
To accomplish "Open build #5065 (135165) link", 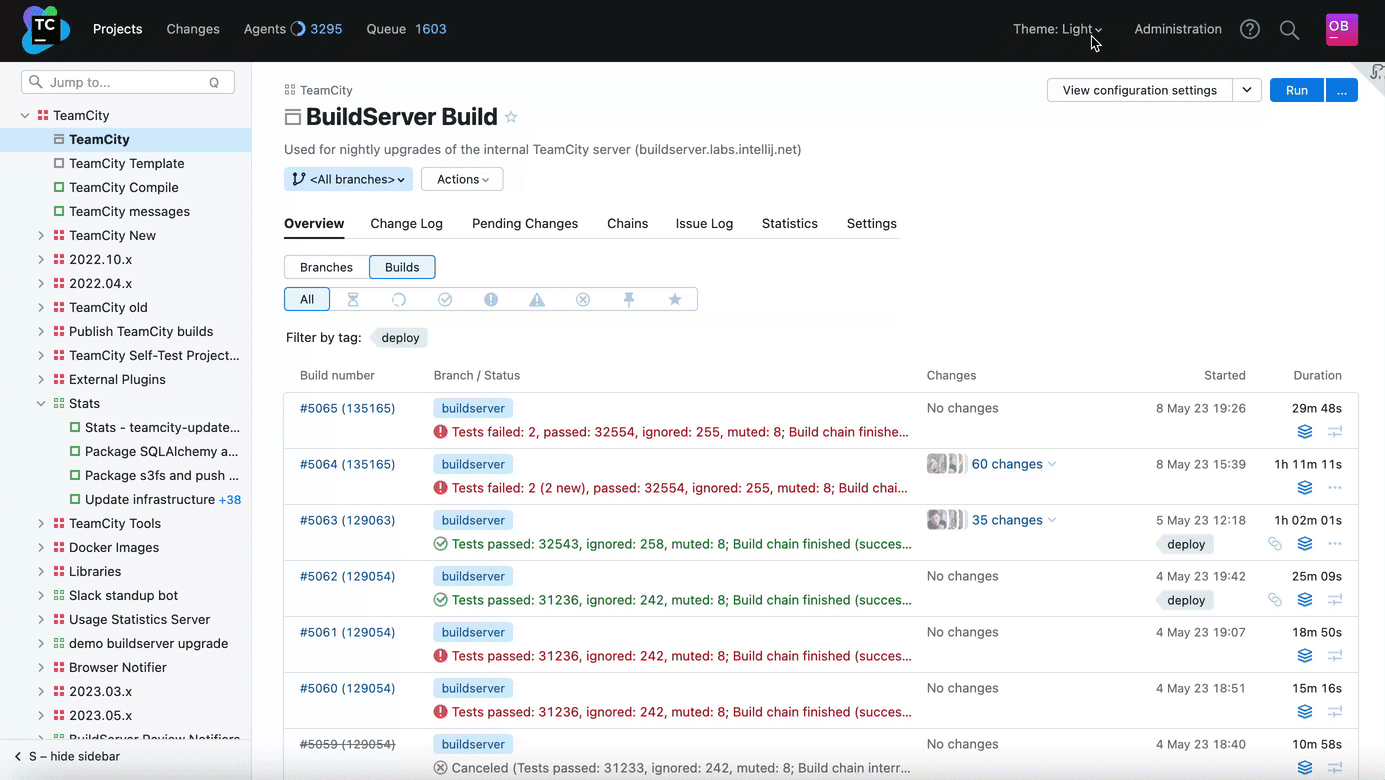I will point(347,408).
